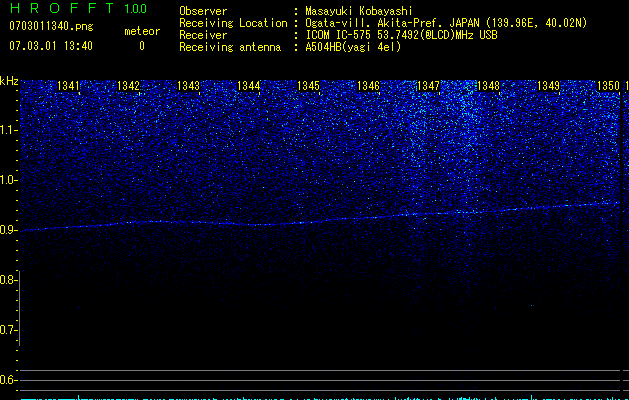
Task: Select the 1341 time marker
Action: [69, 87]
